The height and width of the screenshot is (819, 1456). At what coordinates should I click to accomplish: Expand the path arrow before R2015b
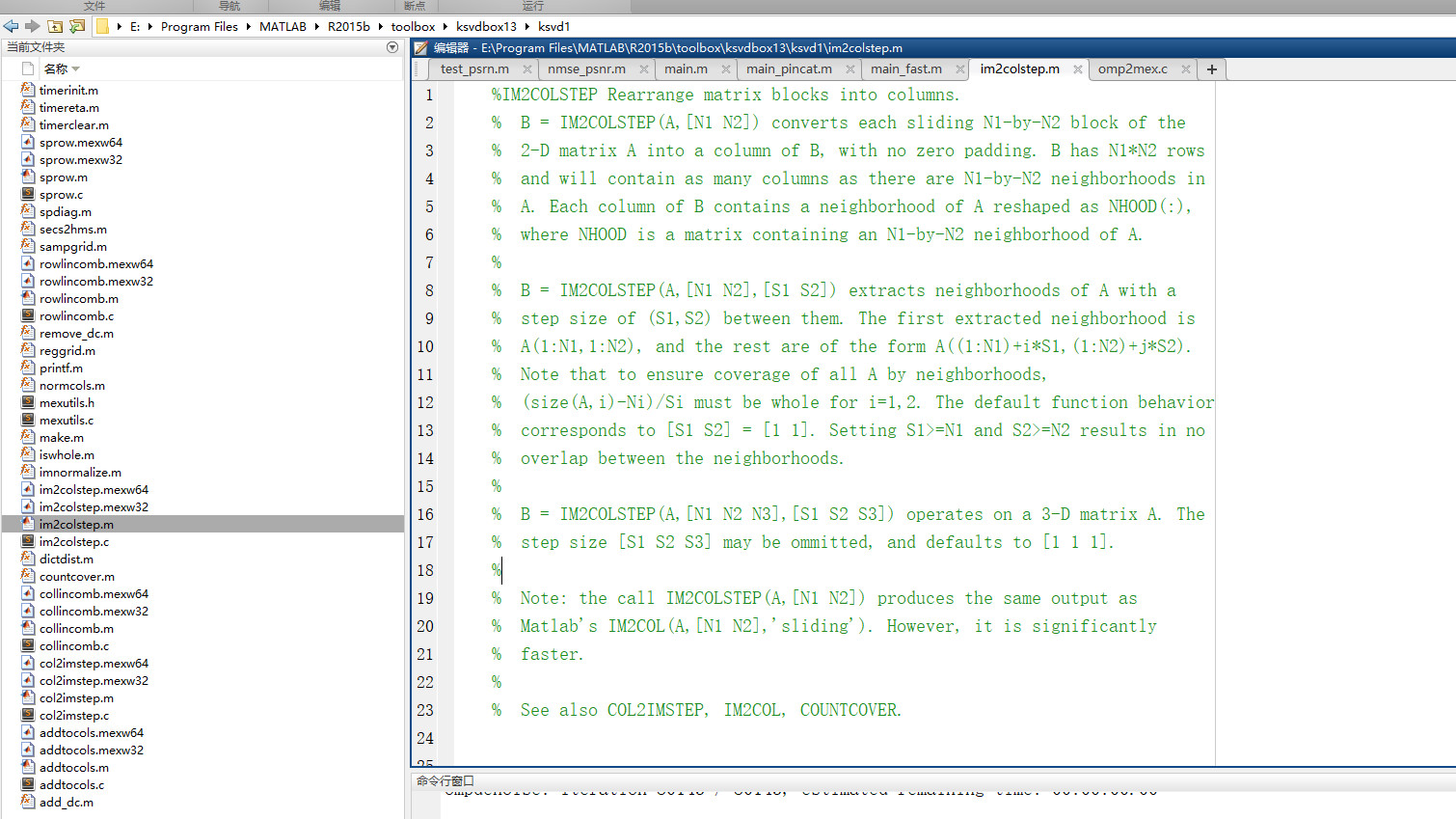click(317, 26)
